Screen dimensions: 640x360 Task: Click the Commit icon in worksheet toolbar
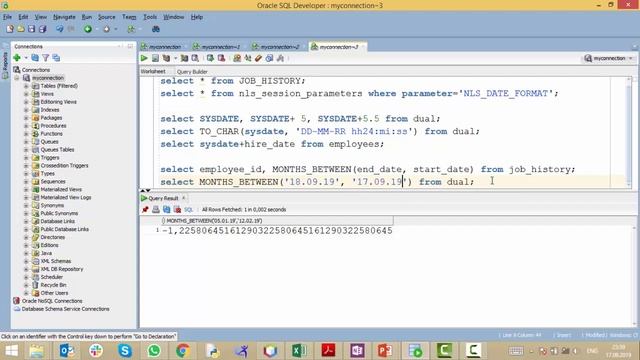[210, 58]
